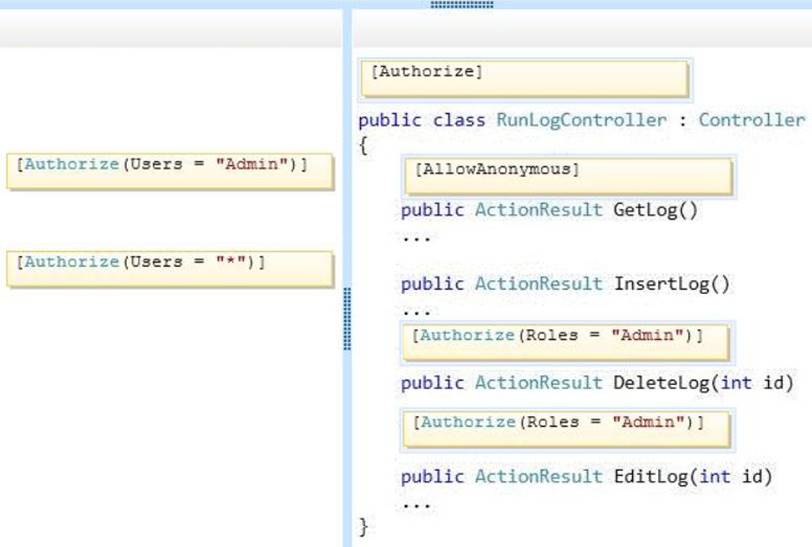Screen dimensions: 812x547
Task: Click the ellipsis below the EditLog method
Action: [x=415, y=503]
